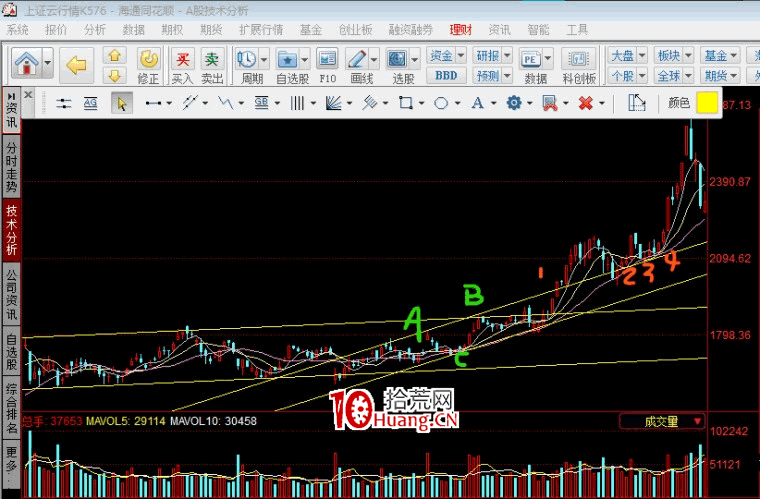This screenshot has height=499, width=760.
Task: Open the 理财 menu
Action: coord(460,30)
